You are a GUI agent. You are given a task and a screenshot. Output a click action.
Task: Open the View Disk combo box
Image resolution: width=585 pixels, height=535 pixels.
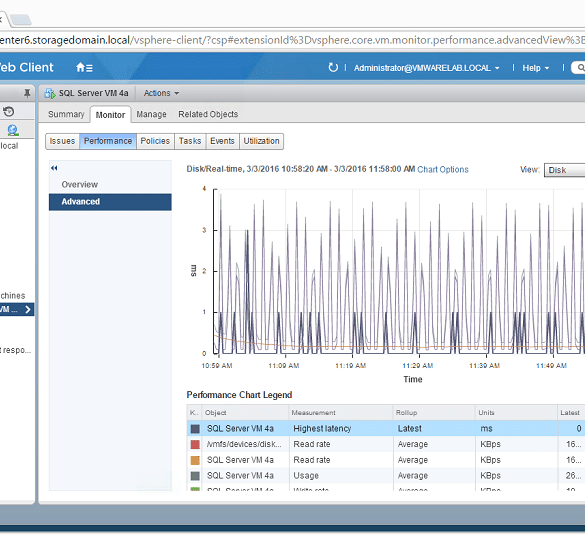click(x=564, y=170)
